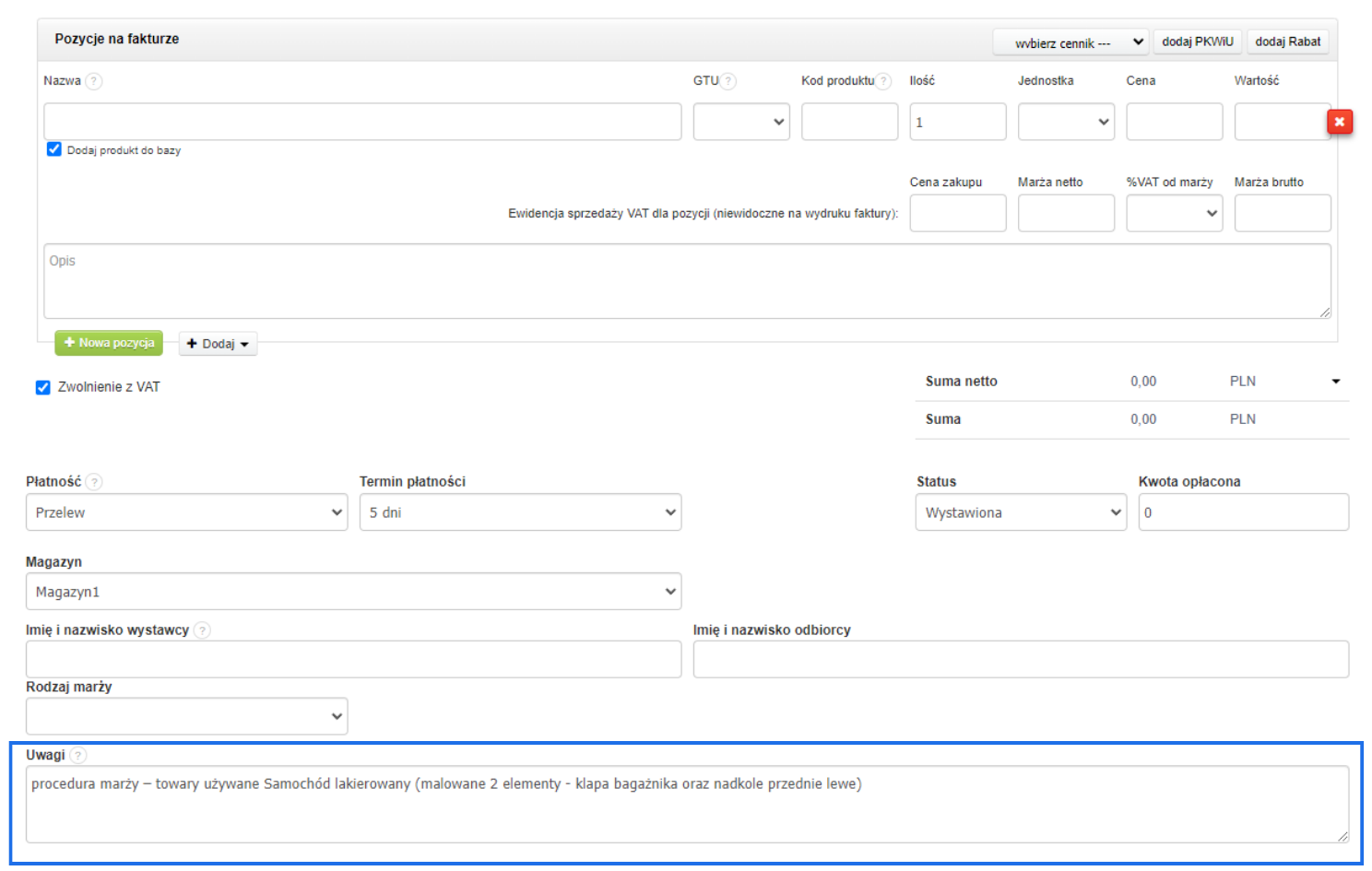Click help icon beside GTU label

(x=727, y=81)
